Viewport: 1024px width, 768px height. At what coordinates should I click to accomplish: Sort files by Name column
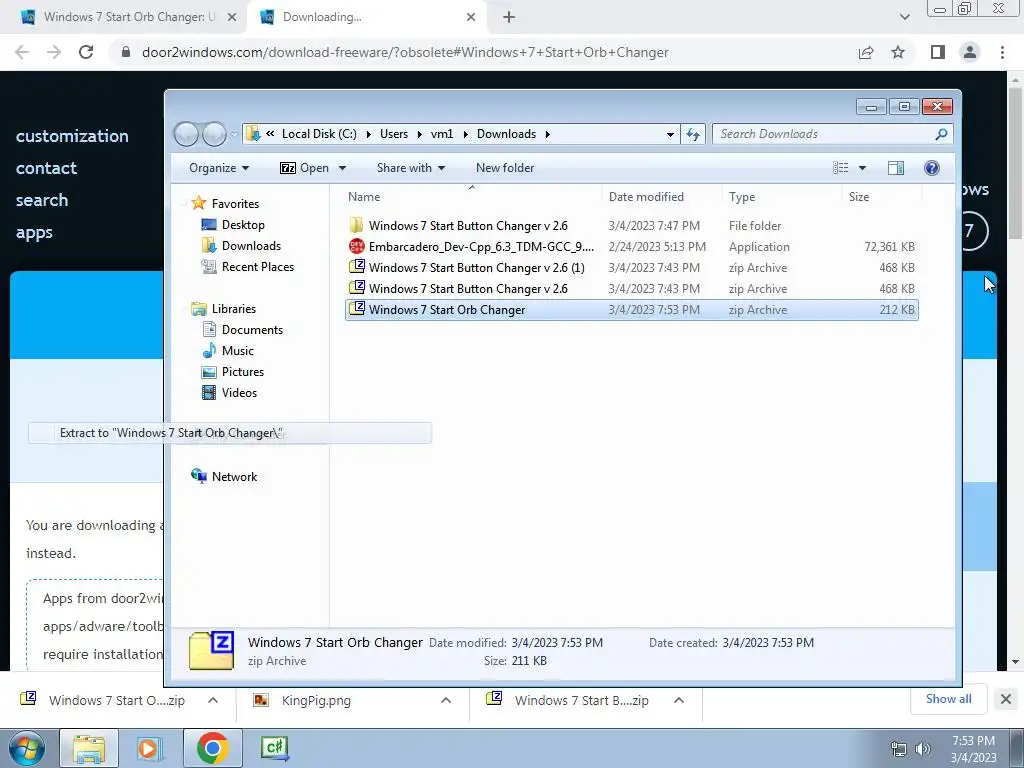[472, 197]
